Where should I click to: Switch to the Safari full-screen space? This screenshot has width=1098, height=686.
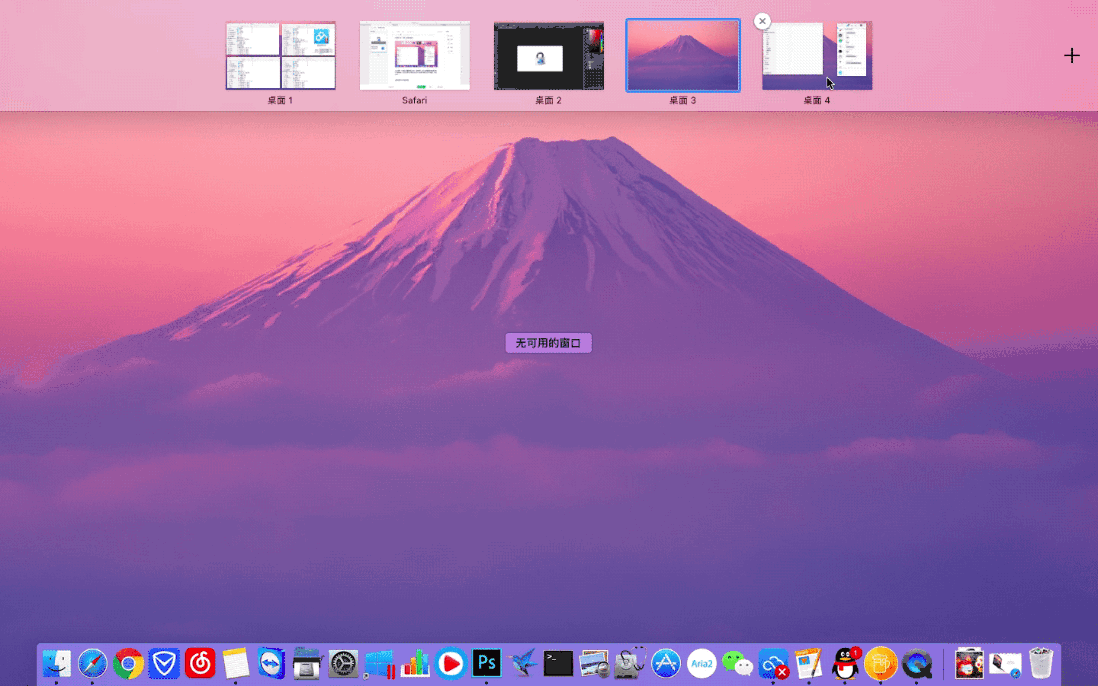click(414, 56)
